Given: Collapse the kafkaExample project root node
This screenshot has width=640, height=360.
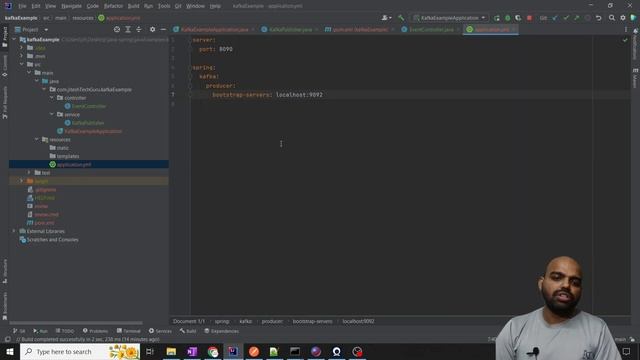Looking at the screenshot, I should pos(14,40).
